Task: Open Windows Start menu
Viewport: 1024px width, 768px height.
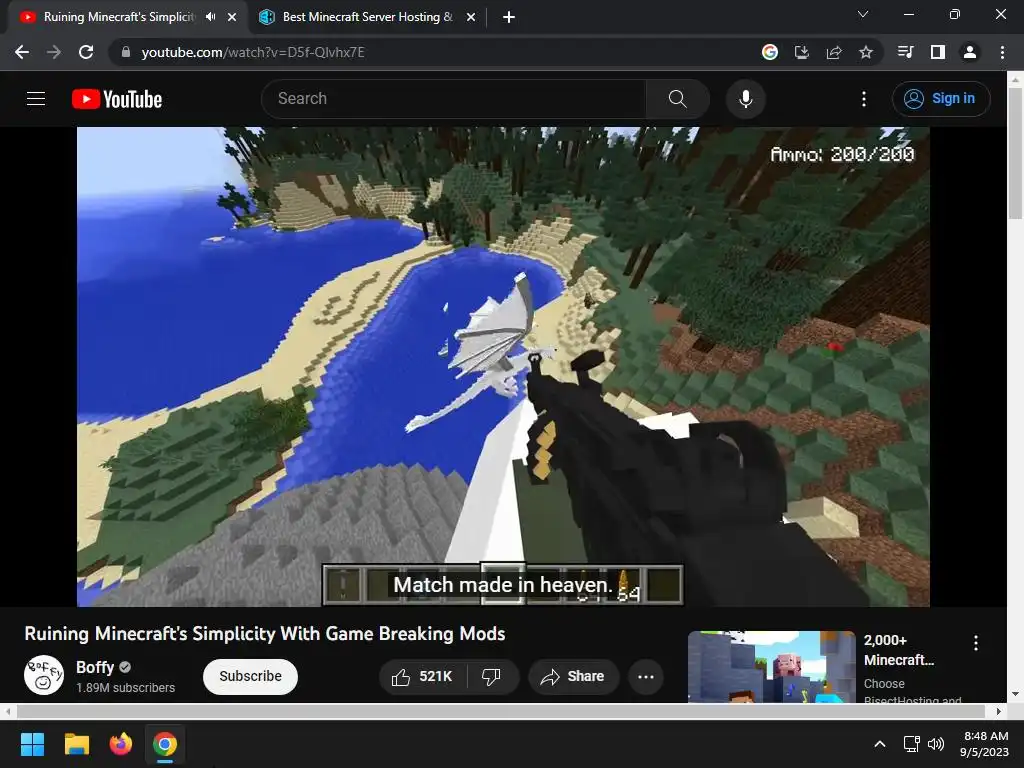Action: point(32,744)
